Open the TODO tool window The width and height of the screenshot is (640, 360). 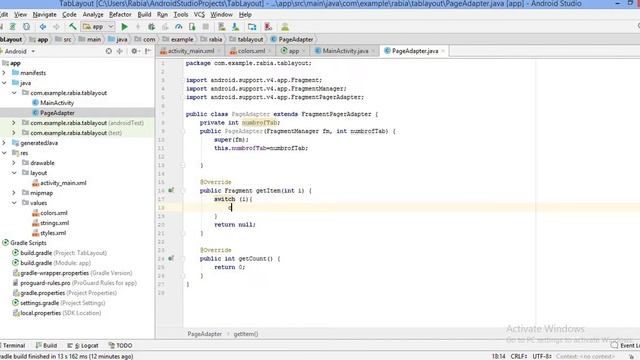pyautogui.click(x=120, y=345)
